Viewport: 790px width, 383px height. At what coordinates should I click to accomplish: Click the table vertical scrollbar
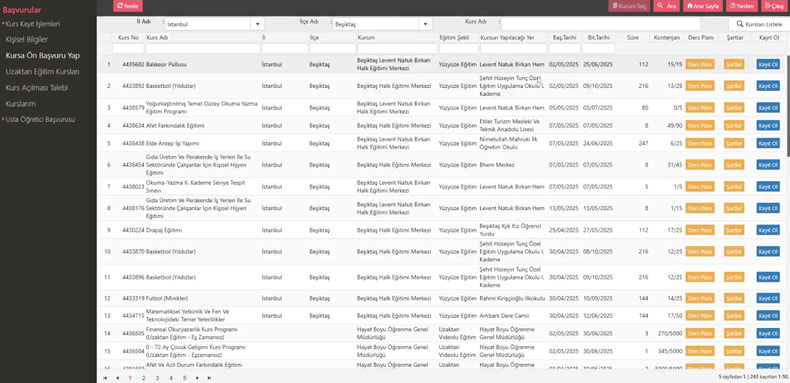coord(787,106)
